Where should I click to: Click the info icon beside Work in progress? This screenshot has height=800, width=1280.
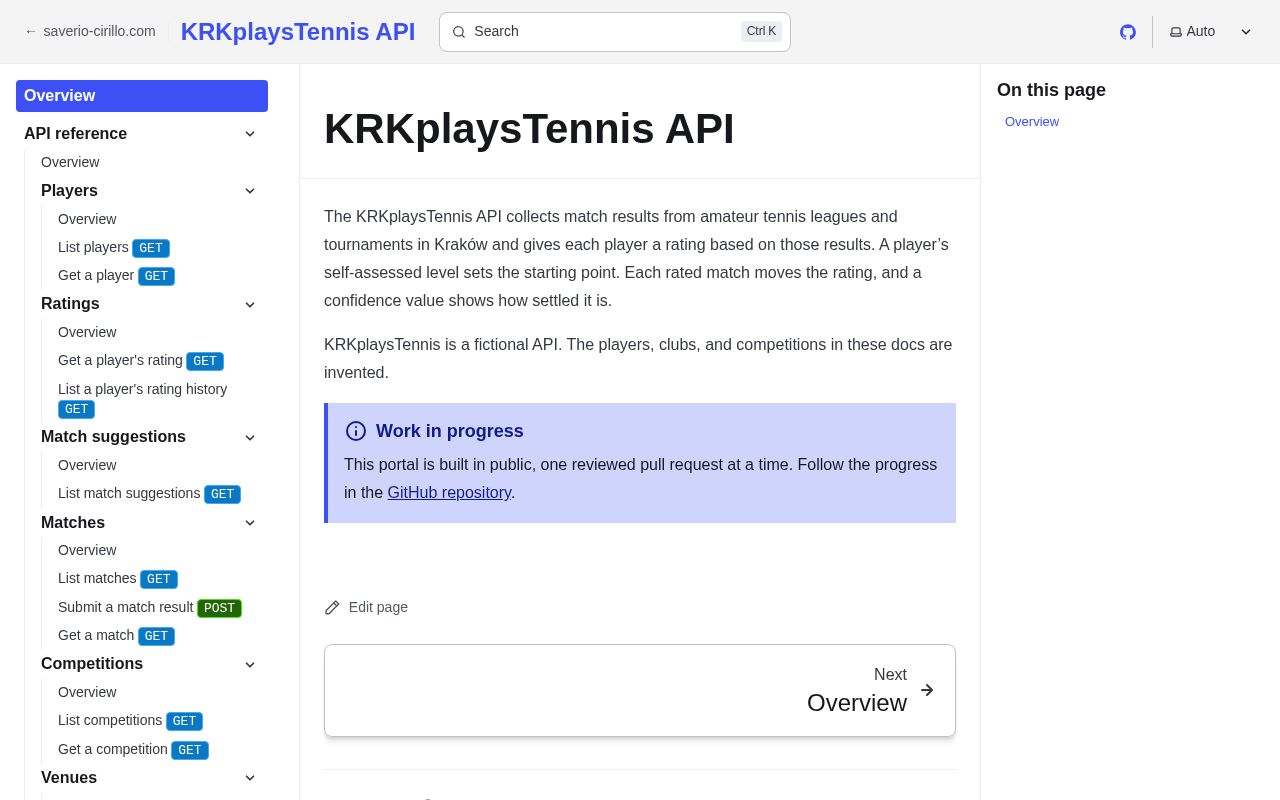[356, 431]
